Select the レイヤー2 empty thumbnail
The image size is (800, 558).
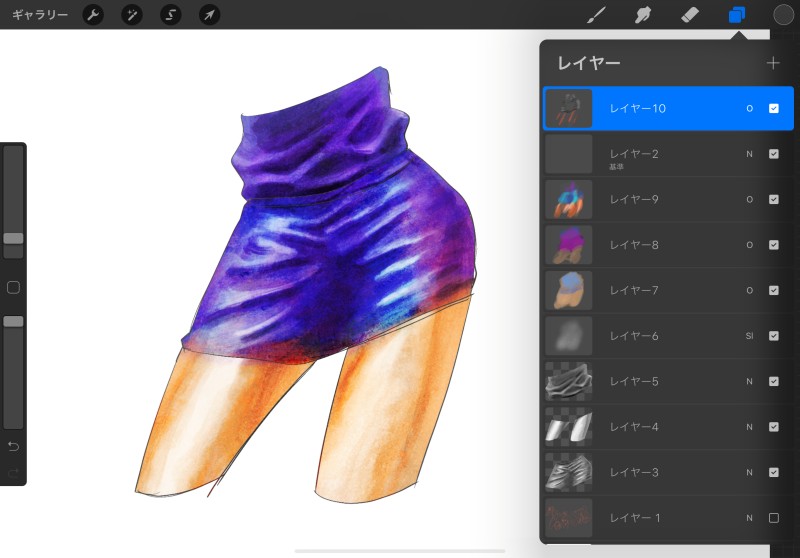[x=568, y=154]
